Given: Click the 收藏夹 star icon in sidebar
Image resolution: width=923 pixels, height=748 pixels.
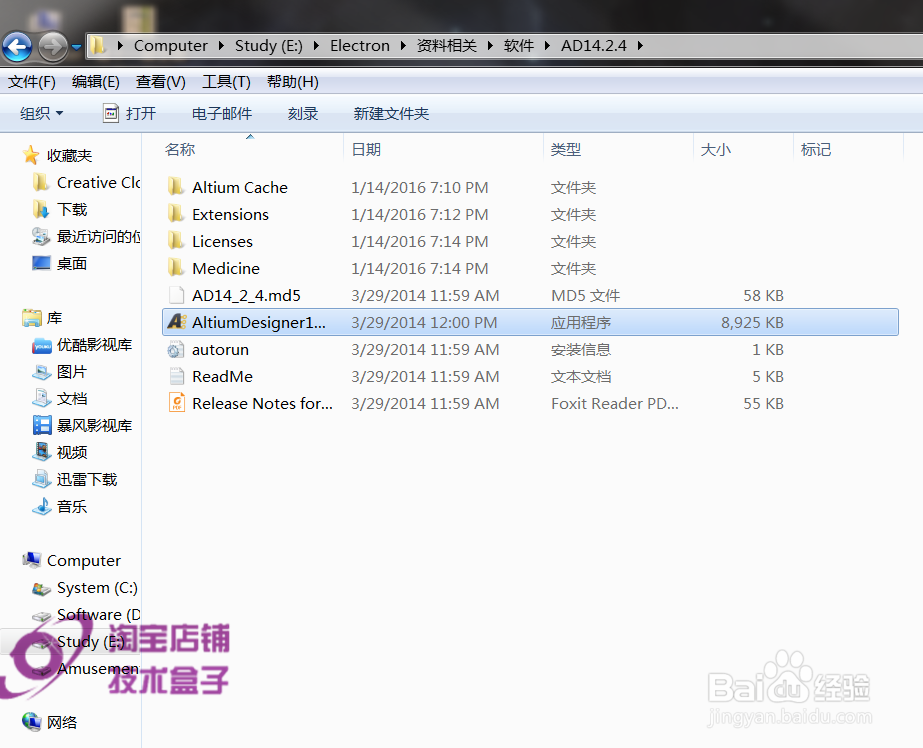Looking at the screenshot, I should coord(31,155).
